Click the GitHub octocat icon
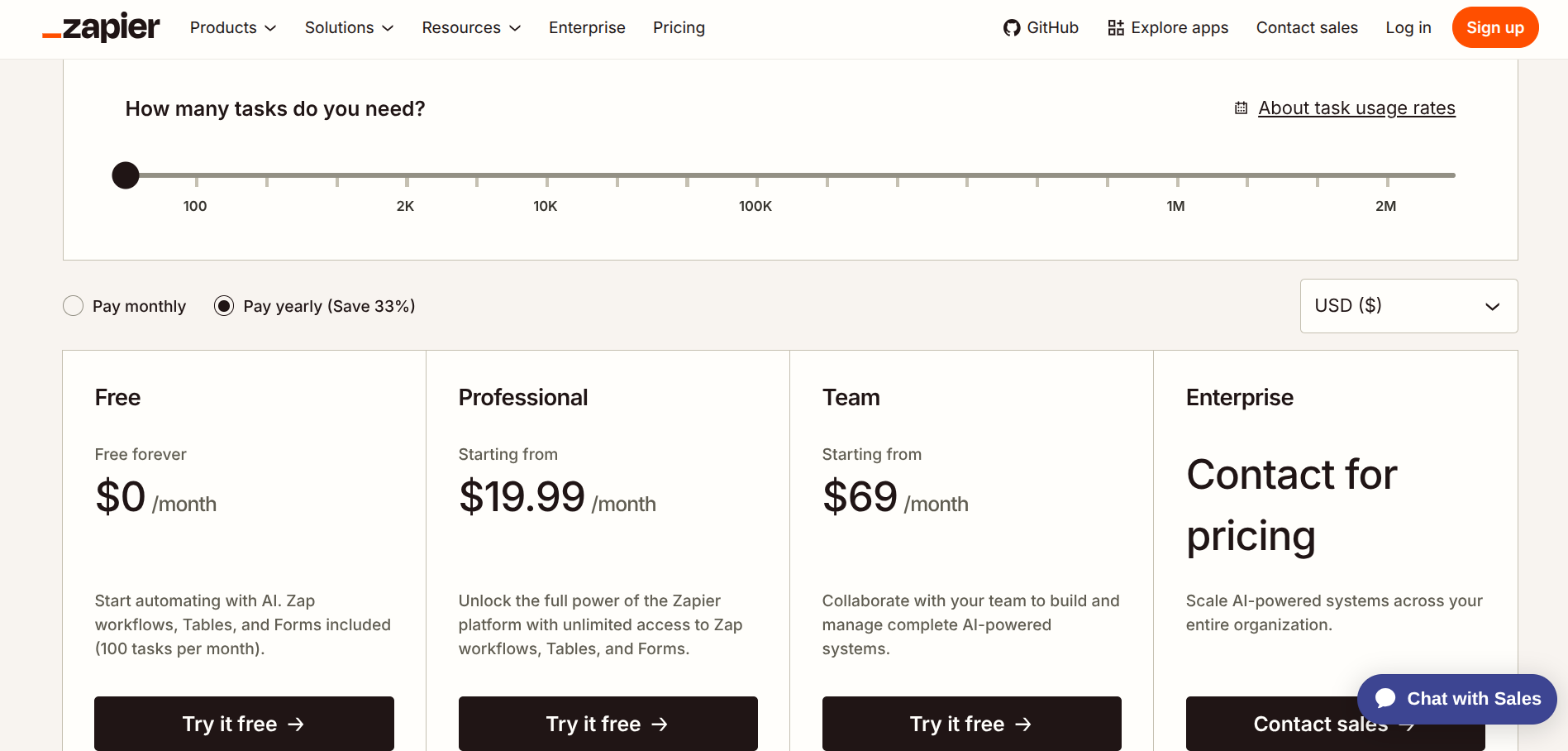The height and width of the screenshot is (751, 1568). [x=1012, y=28]
